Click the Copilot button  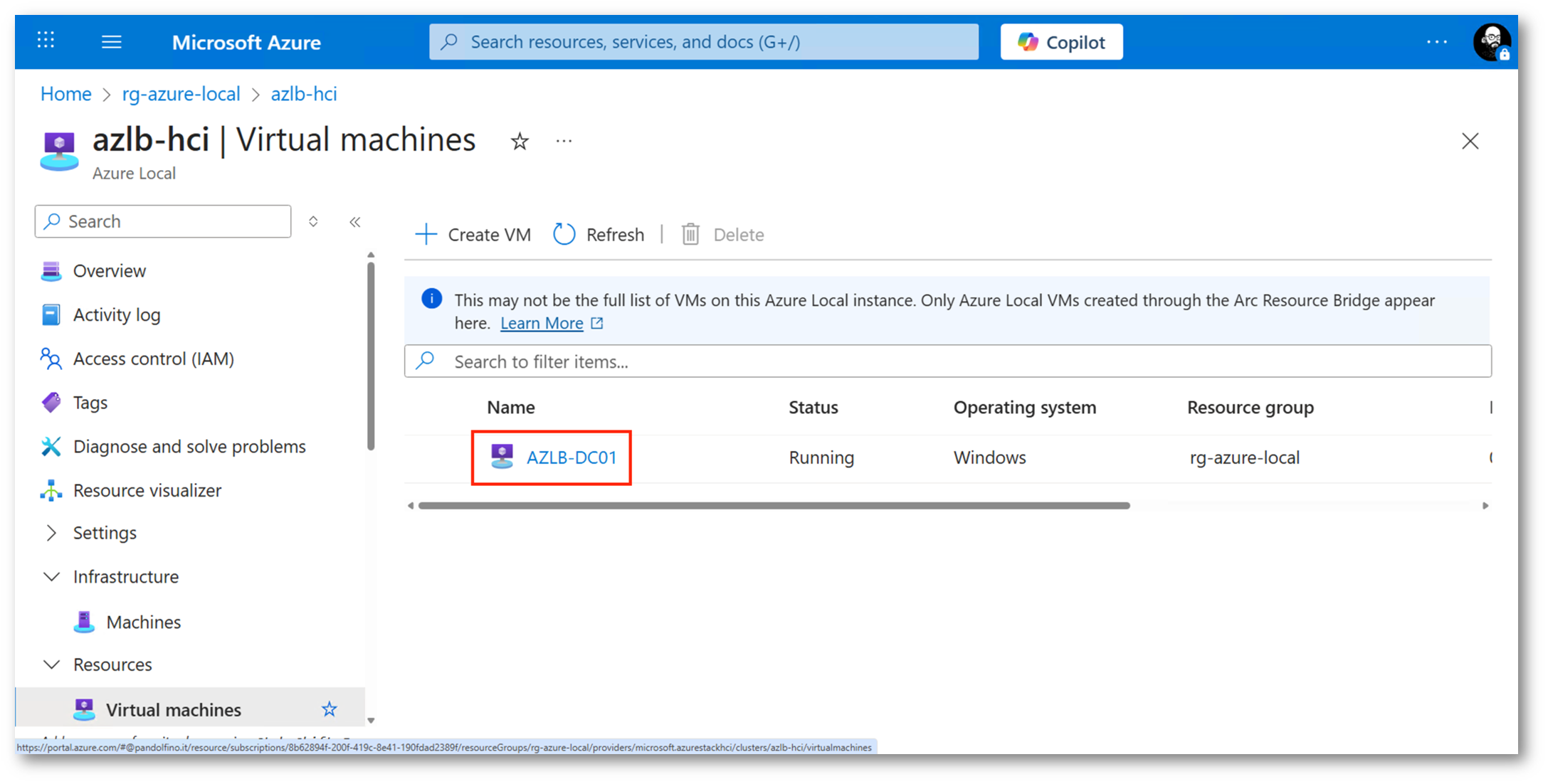point(1060,42)
